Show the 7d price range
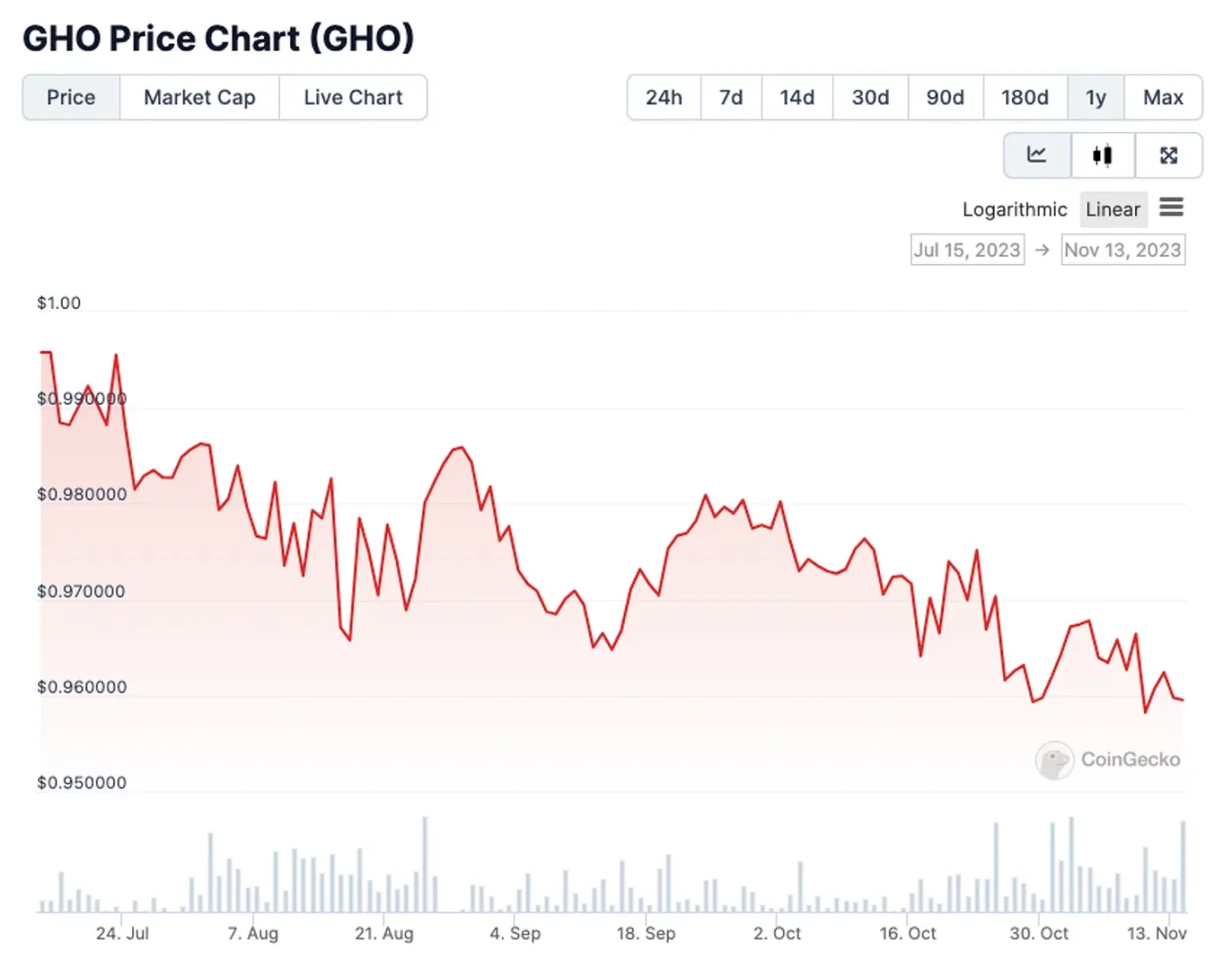This screenshot has height=968, width=1232. [x=731, y=98]
